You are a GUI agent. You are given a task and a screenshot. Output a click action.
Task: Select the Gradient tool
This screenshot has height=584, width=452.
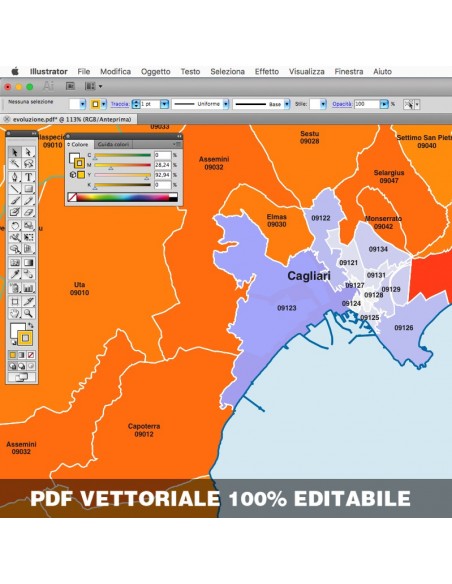pos(28,263)
